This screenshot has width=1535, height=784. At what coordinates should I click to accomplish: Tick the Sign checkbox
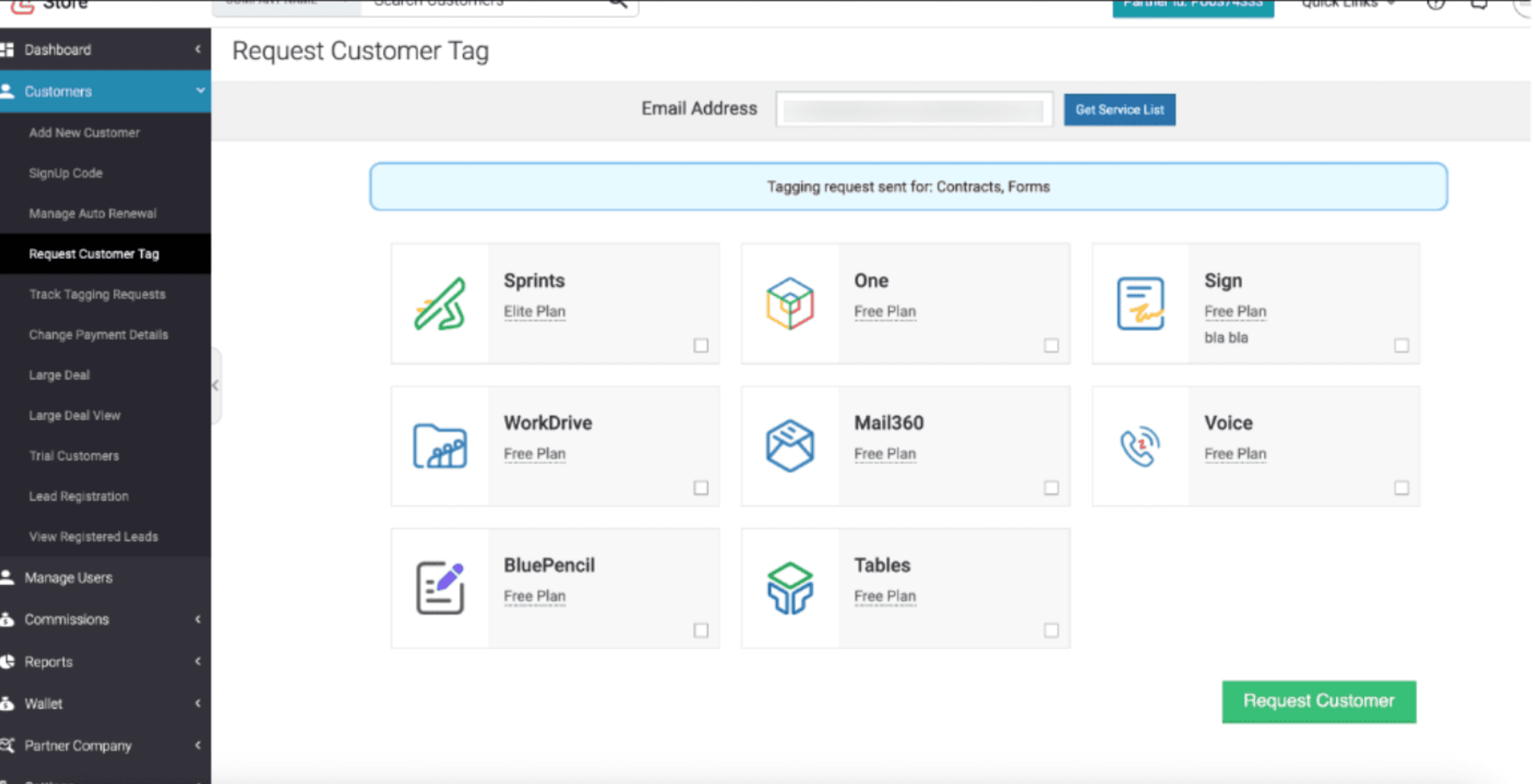click(x=1401, y=345)
